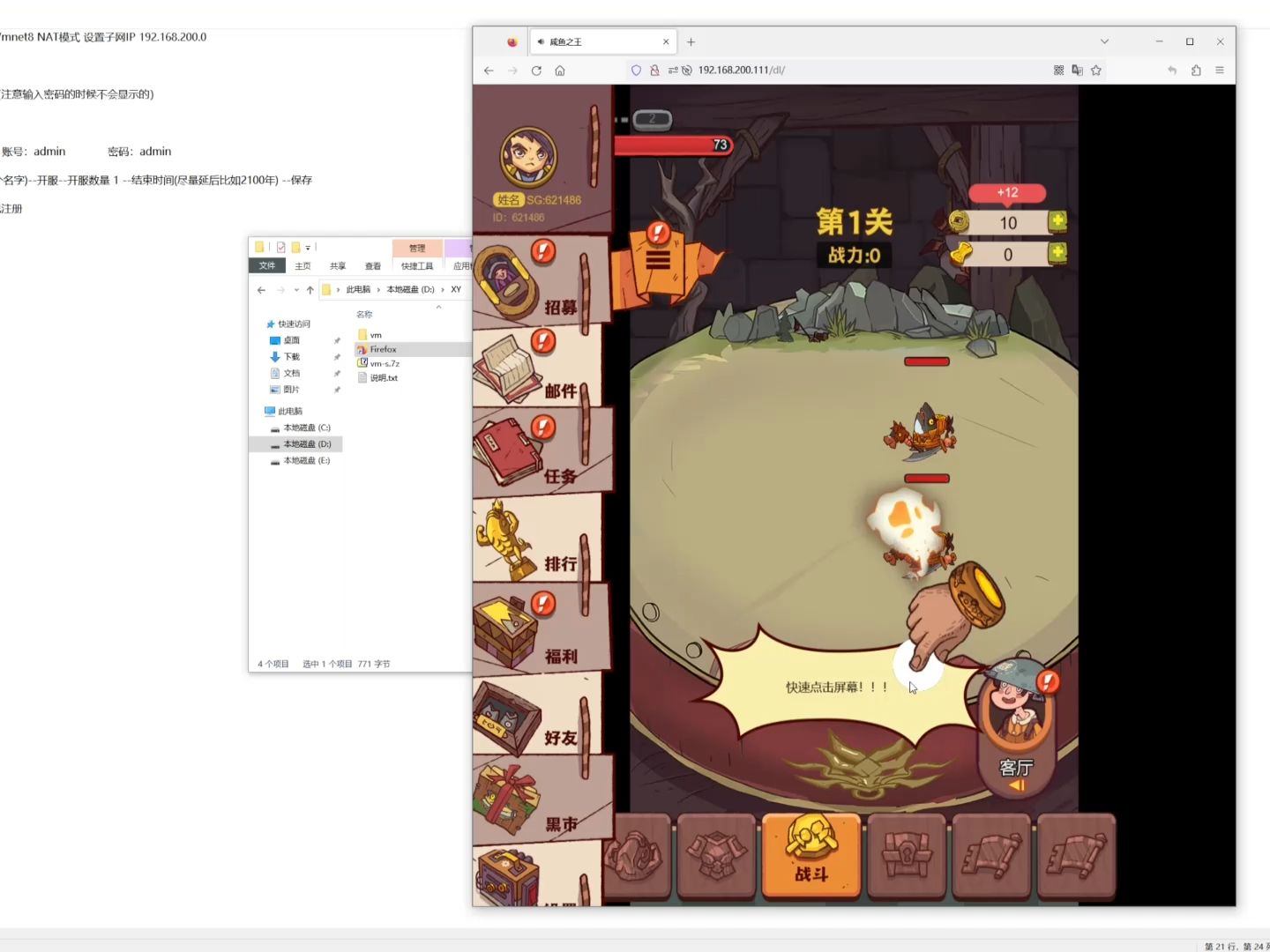This screenshot has width=1270, height=952.
Task: Open the 文件 menu in File Explorer
Action: point(266,265)
